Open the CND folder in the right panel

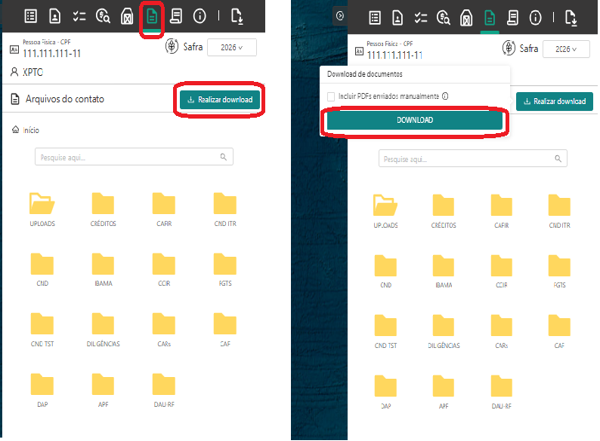[385, 271]
